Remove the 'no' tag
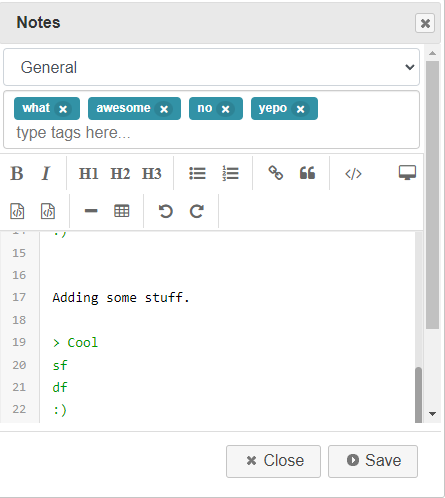Screen dimensions: 445x498 pyautogui.click(x=226, y=109)
